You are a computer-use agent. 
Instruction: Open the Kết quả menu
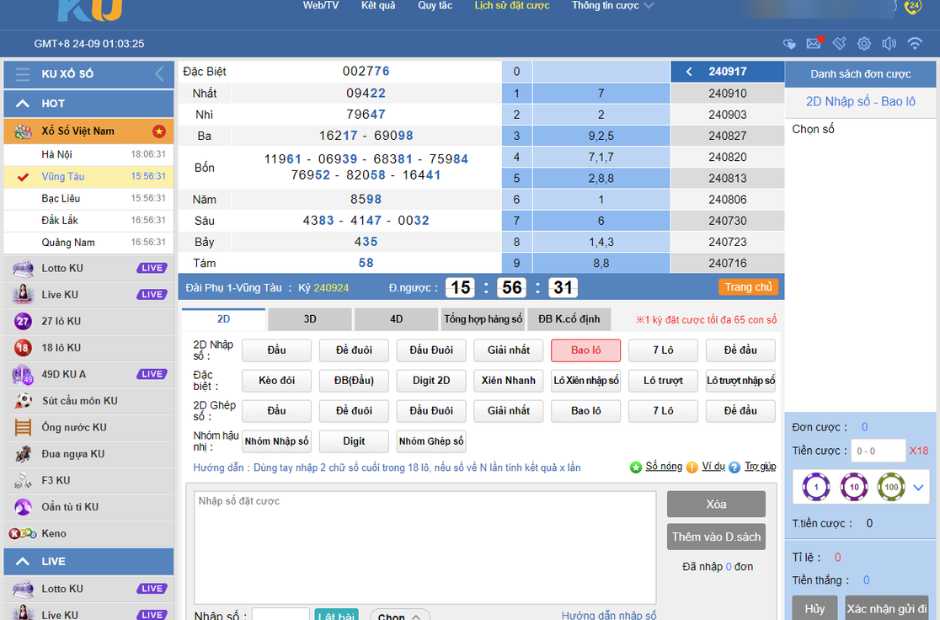click(x=378, y=5)
